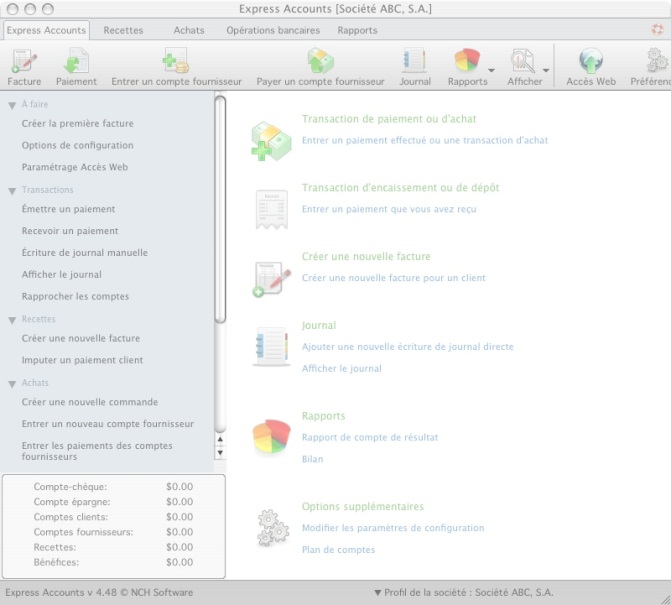Switch to the Recettes tab
This screenshot has width=671, height=605.
[x=123, y=30]
